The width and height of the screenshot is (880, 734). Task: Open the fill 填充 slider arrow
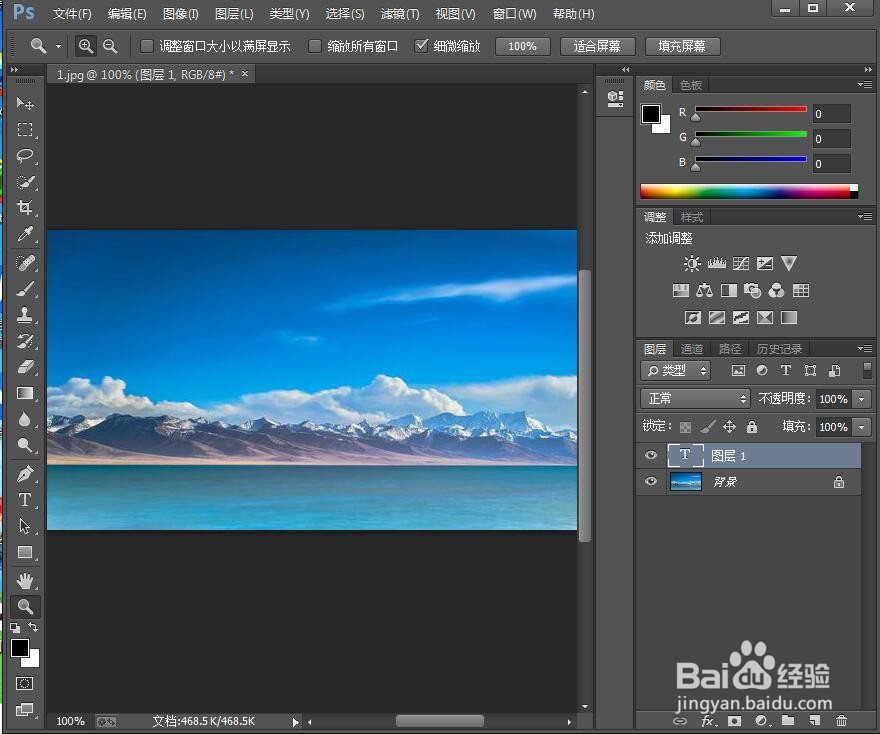(x=862, y=427)
